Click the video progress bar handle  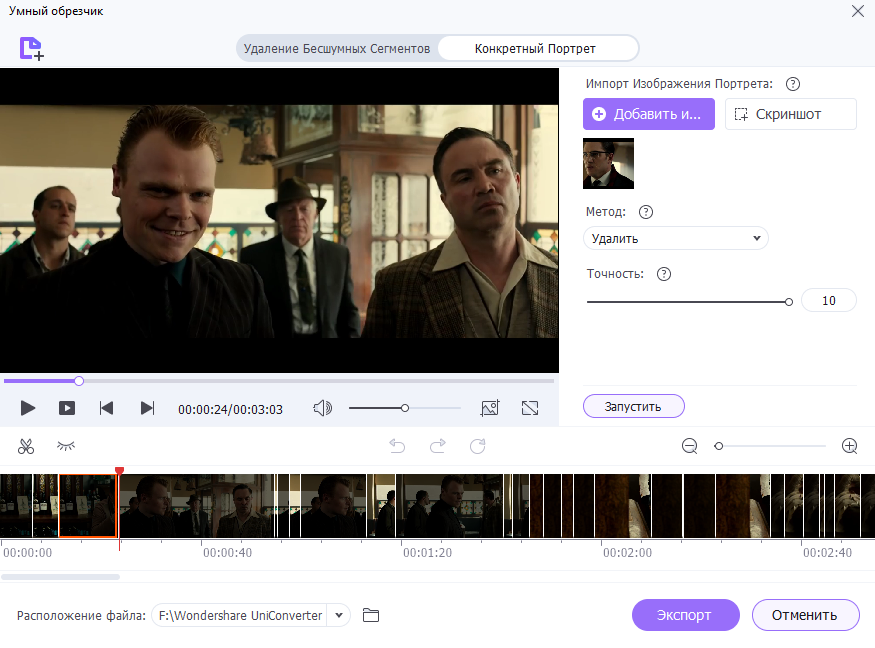pyautogui.click(x=79, y=381)
